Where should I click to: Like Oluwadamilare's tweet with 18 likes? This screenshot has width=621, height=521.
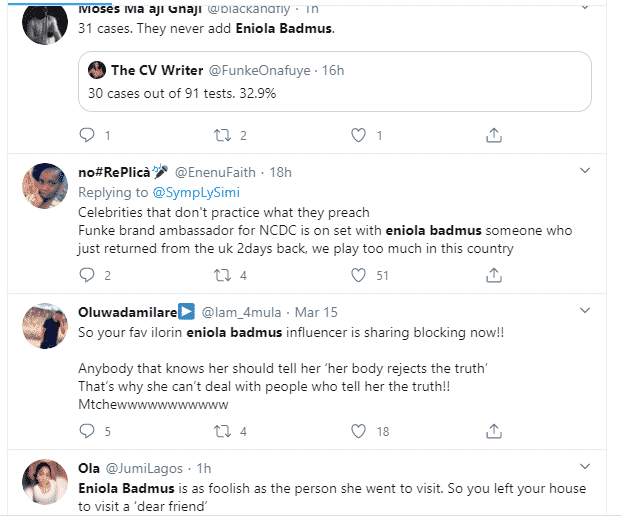pos(357,431)
